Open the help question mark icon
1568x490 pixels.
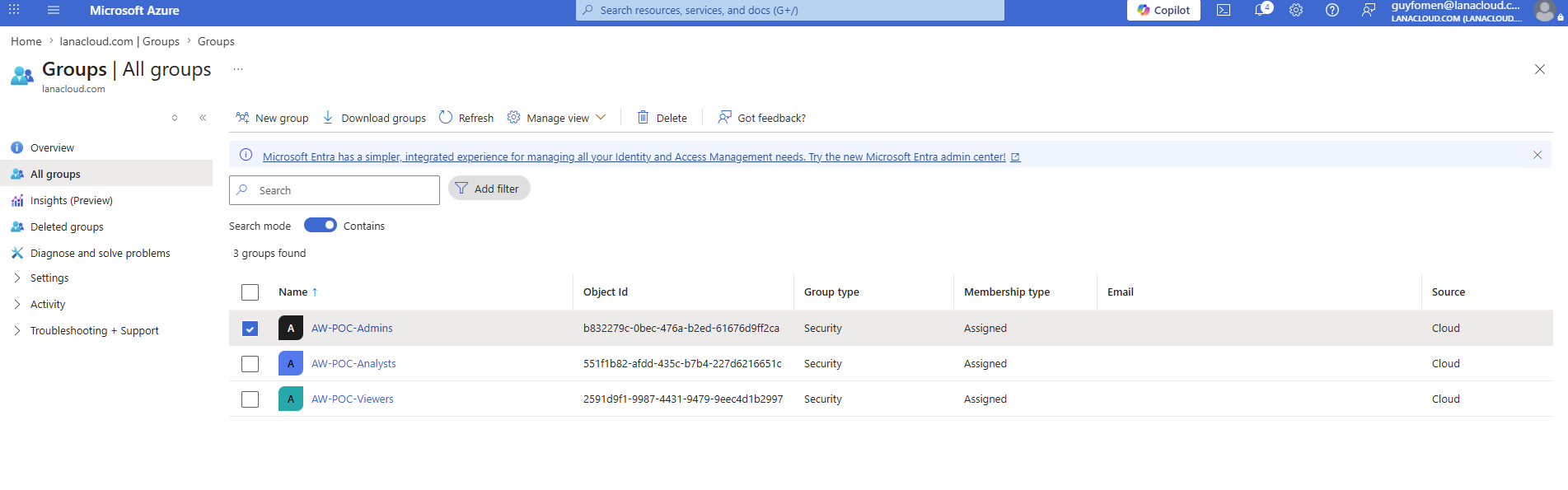point(1332,10)
